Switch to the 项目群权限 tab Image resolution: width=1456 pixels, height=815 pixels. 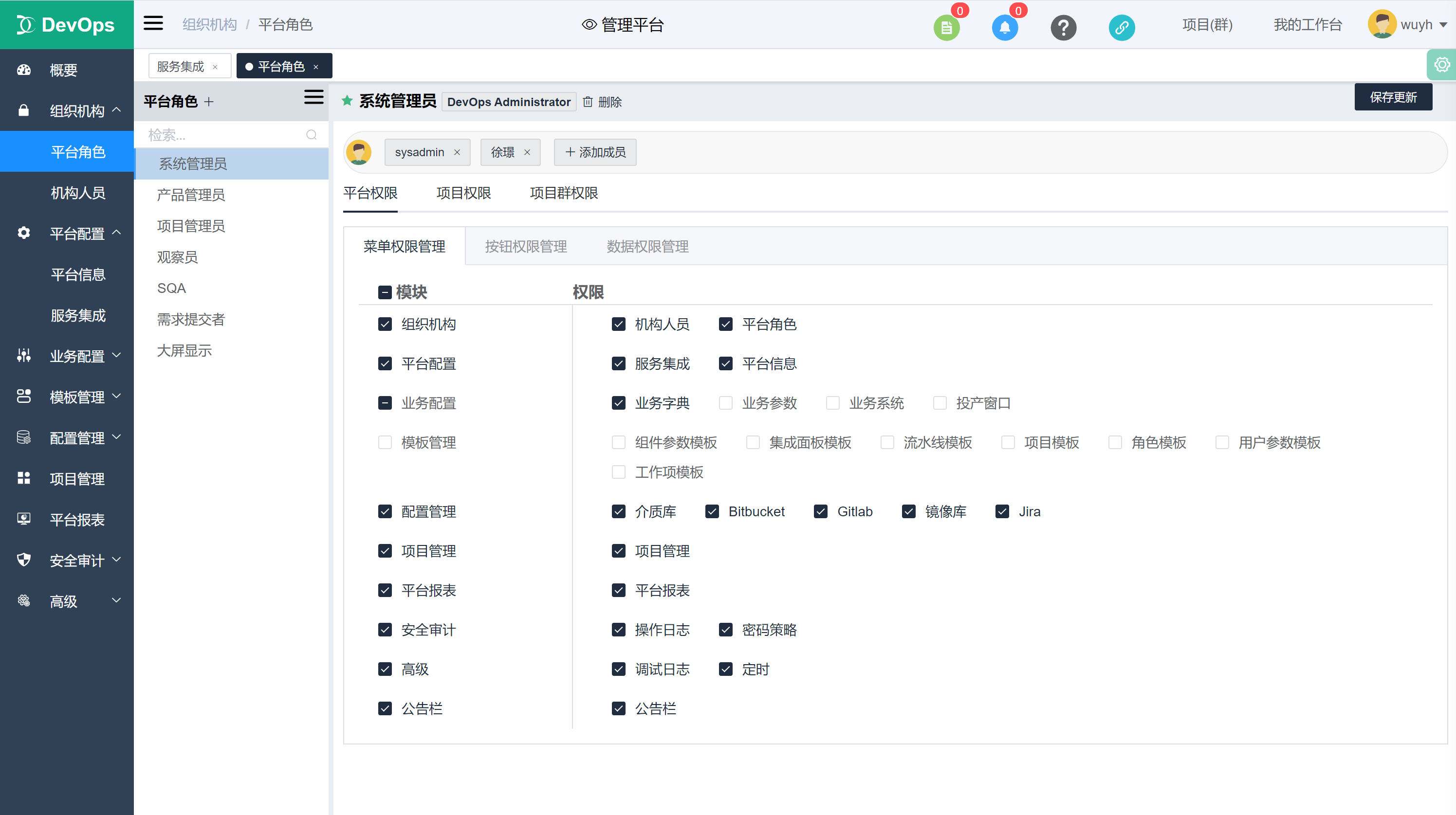pyautogui.click(x=564, y=193)
